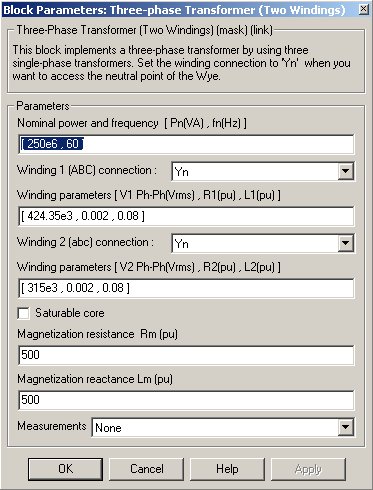The image size is (373, 490).
Task: Confirm settings with the OK button
Action: click(x=65, y=469)
